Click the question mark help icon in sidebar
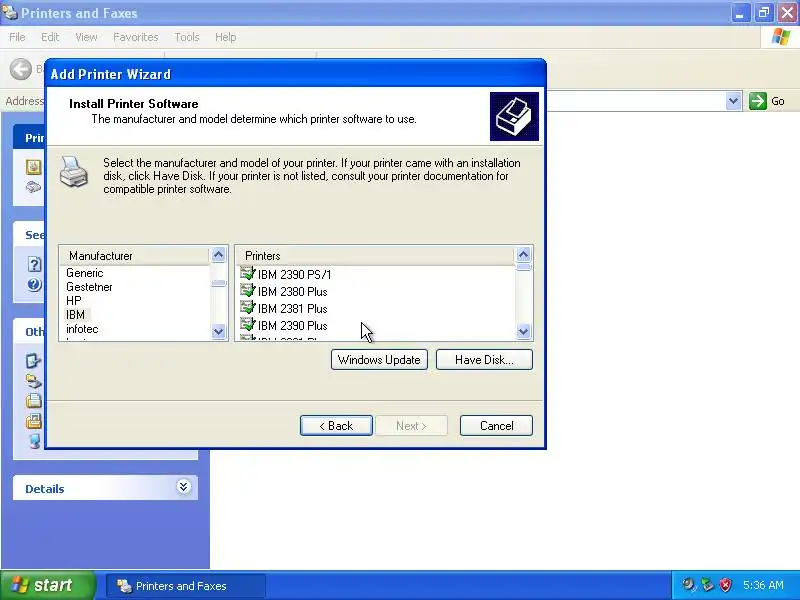 click(x=34, y=264)
